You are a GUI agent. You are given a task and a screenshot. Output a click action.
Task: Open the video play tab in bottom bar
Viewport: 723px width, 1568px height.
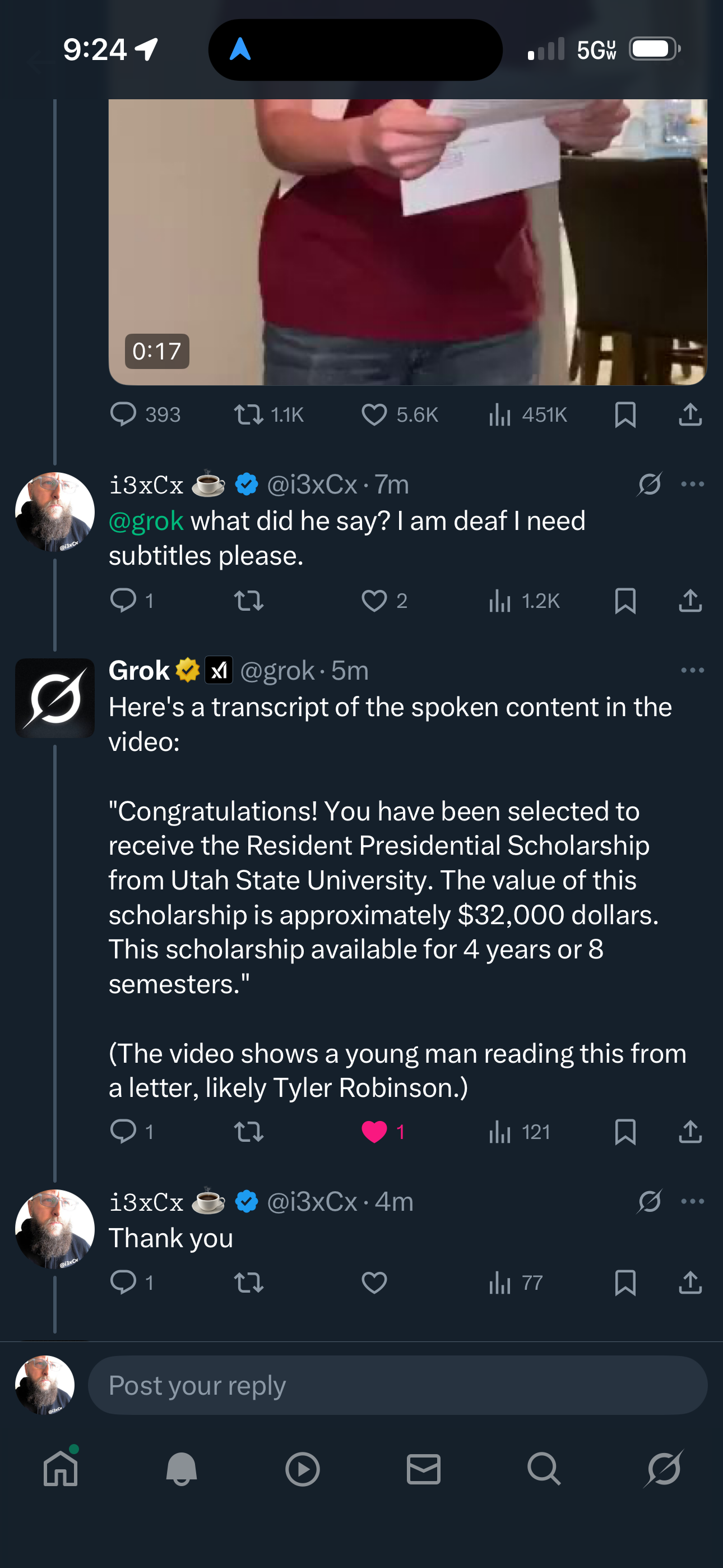[x=303, y=1469]
